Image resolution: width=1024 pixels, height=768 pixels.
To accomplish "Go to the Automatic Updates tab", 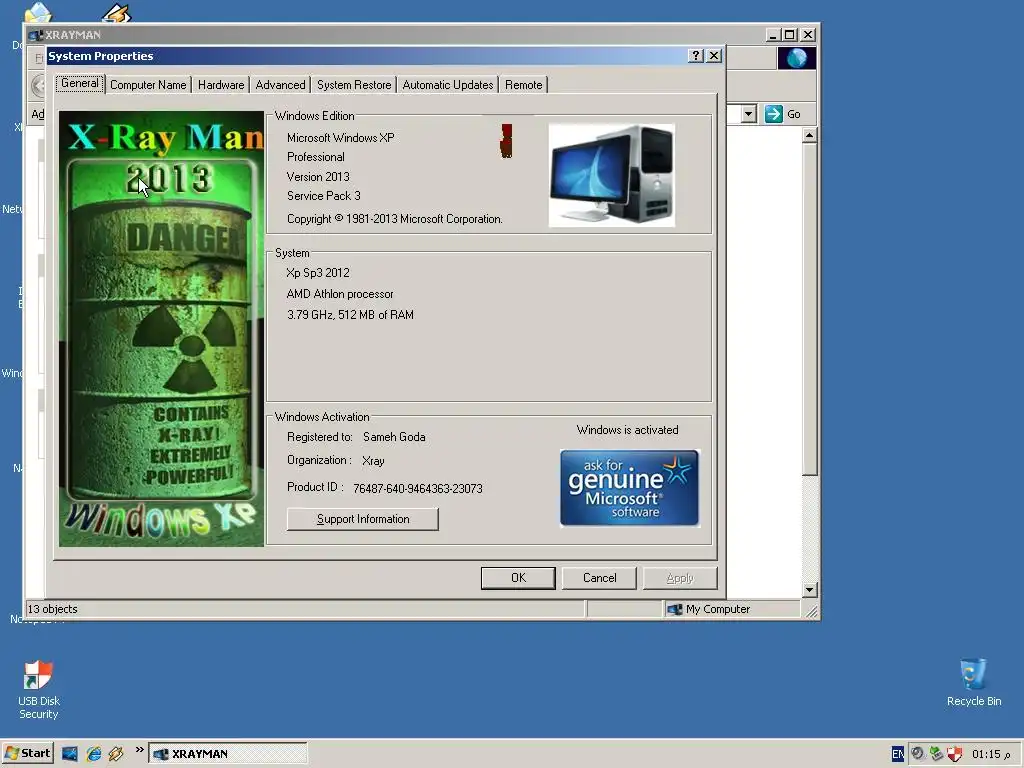I will [447, 85].
